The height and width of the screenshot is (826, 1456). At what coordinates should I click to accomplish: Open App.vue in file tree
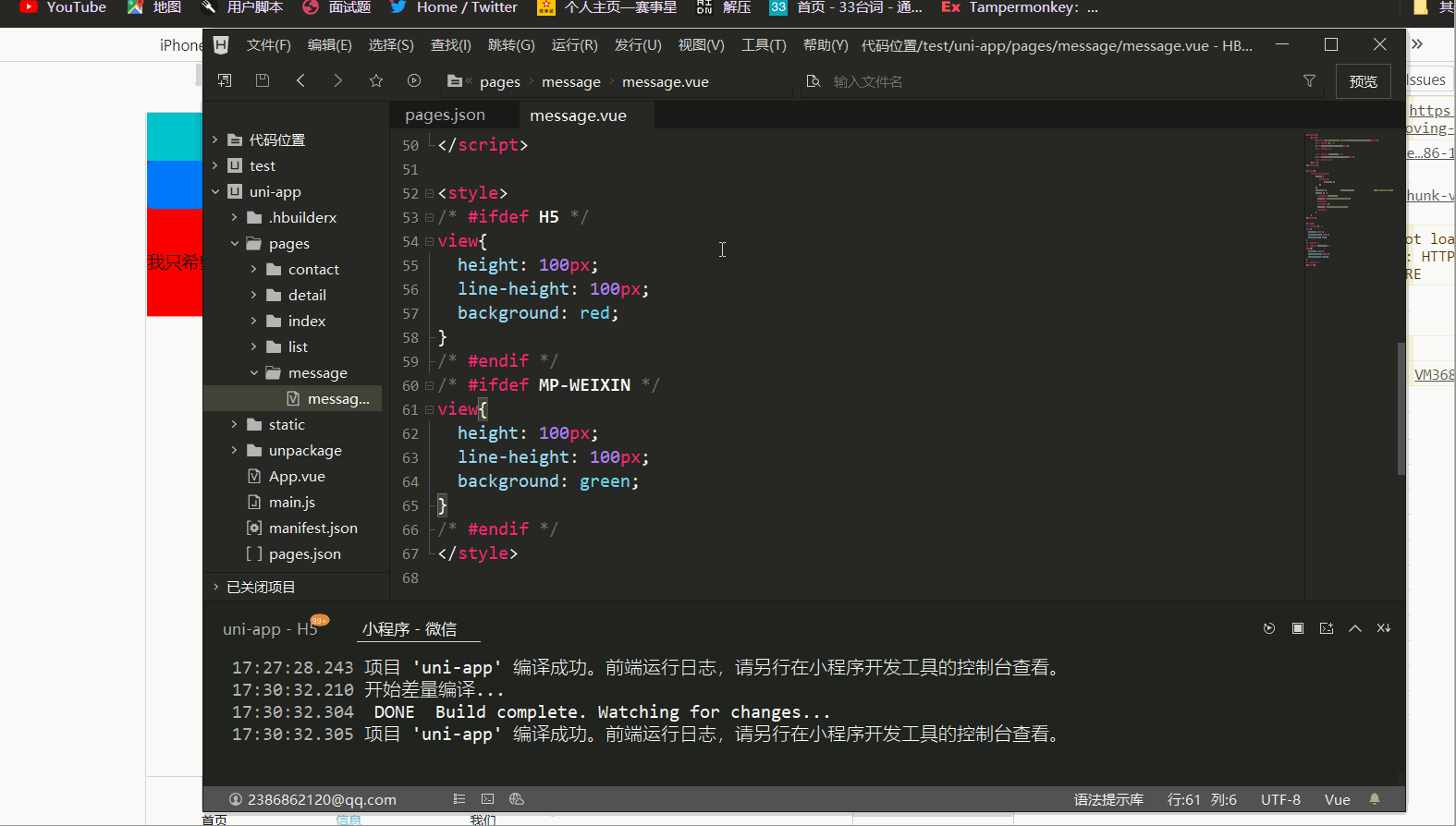(x=297, y=476)
